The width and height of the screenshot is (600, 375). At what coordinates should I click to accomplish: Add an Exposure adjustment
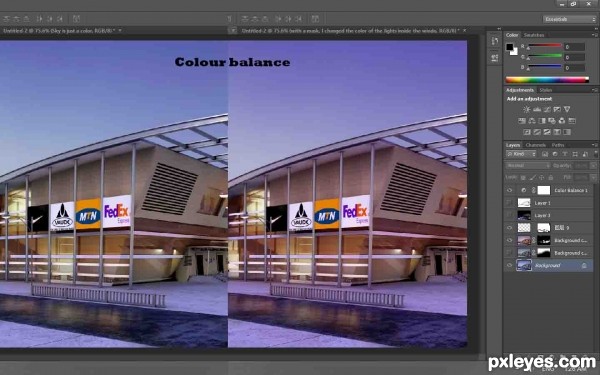coord(557,109)
